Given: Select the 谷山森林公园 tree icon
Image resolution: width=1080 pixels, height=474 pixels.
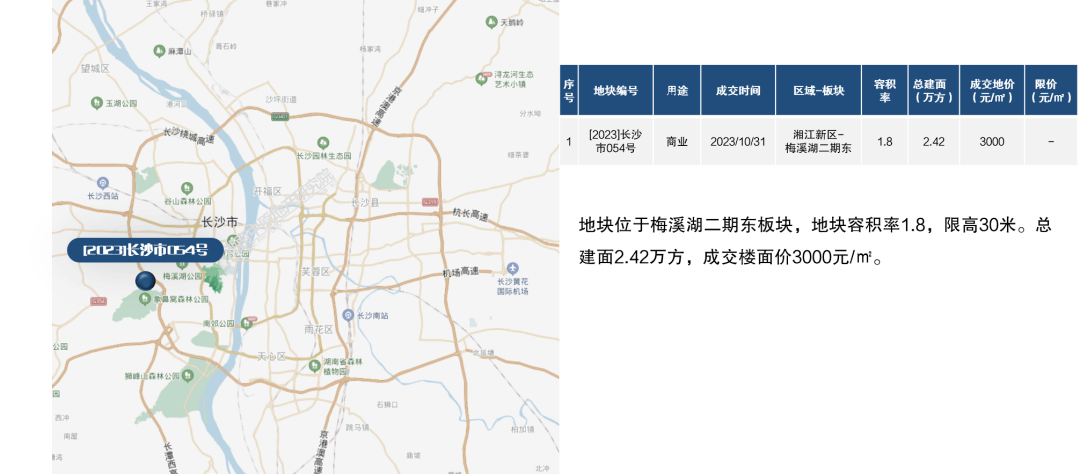Looking at the screenshot, I should pos(186,187).
